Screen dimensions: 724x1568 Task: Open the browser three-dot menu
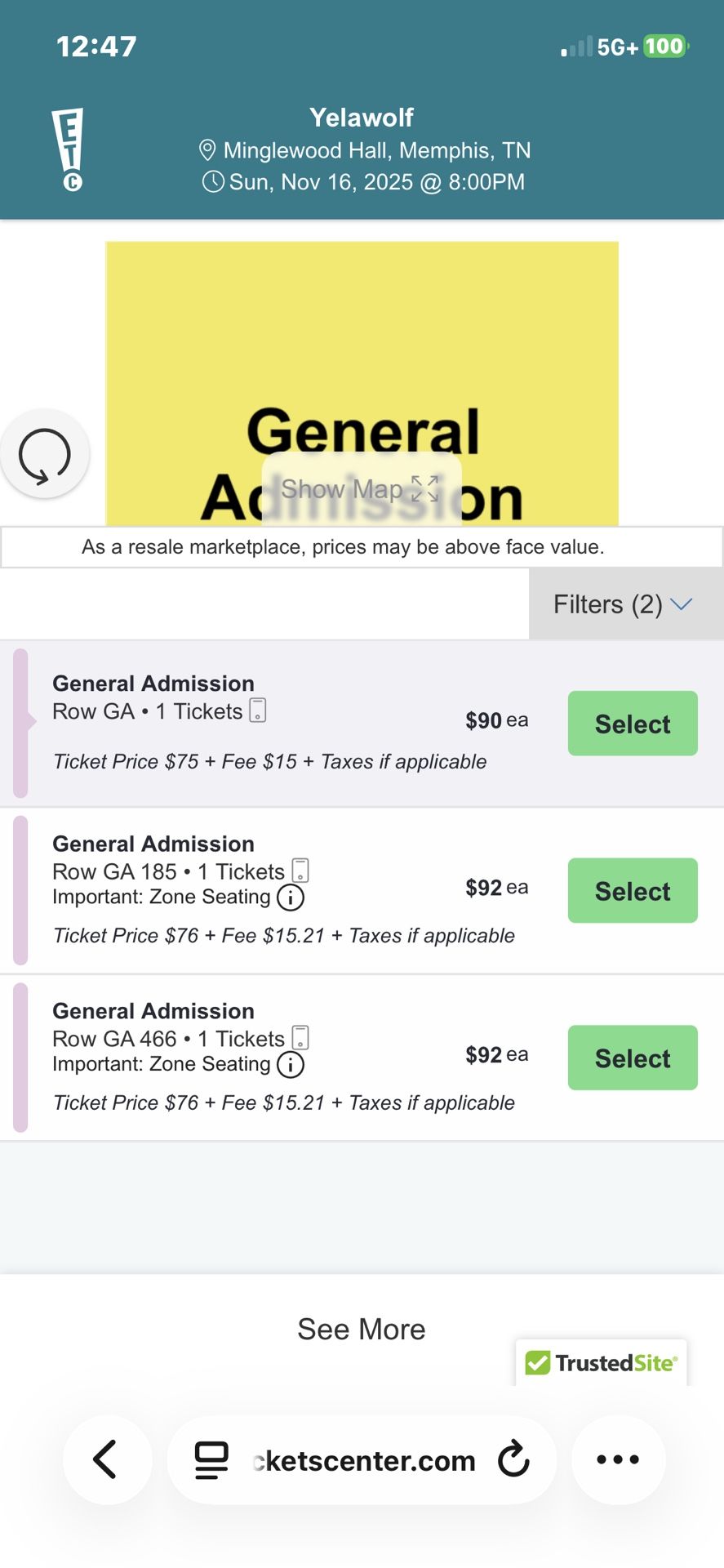pyautogui.click(x=618, y=1459)
